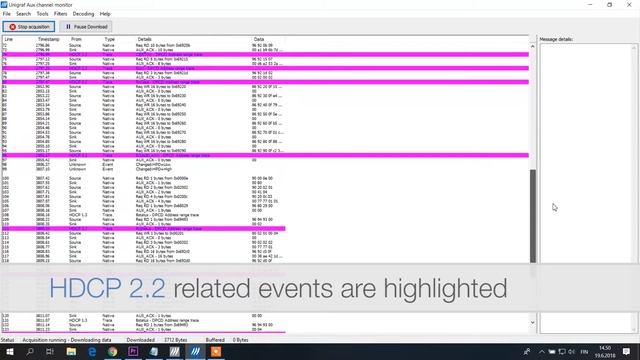Open File Explorer from taskbar
The width and height of the screenshot is (640, 360).
pyautogui.click(x=71, y=351)
